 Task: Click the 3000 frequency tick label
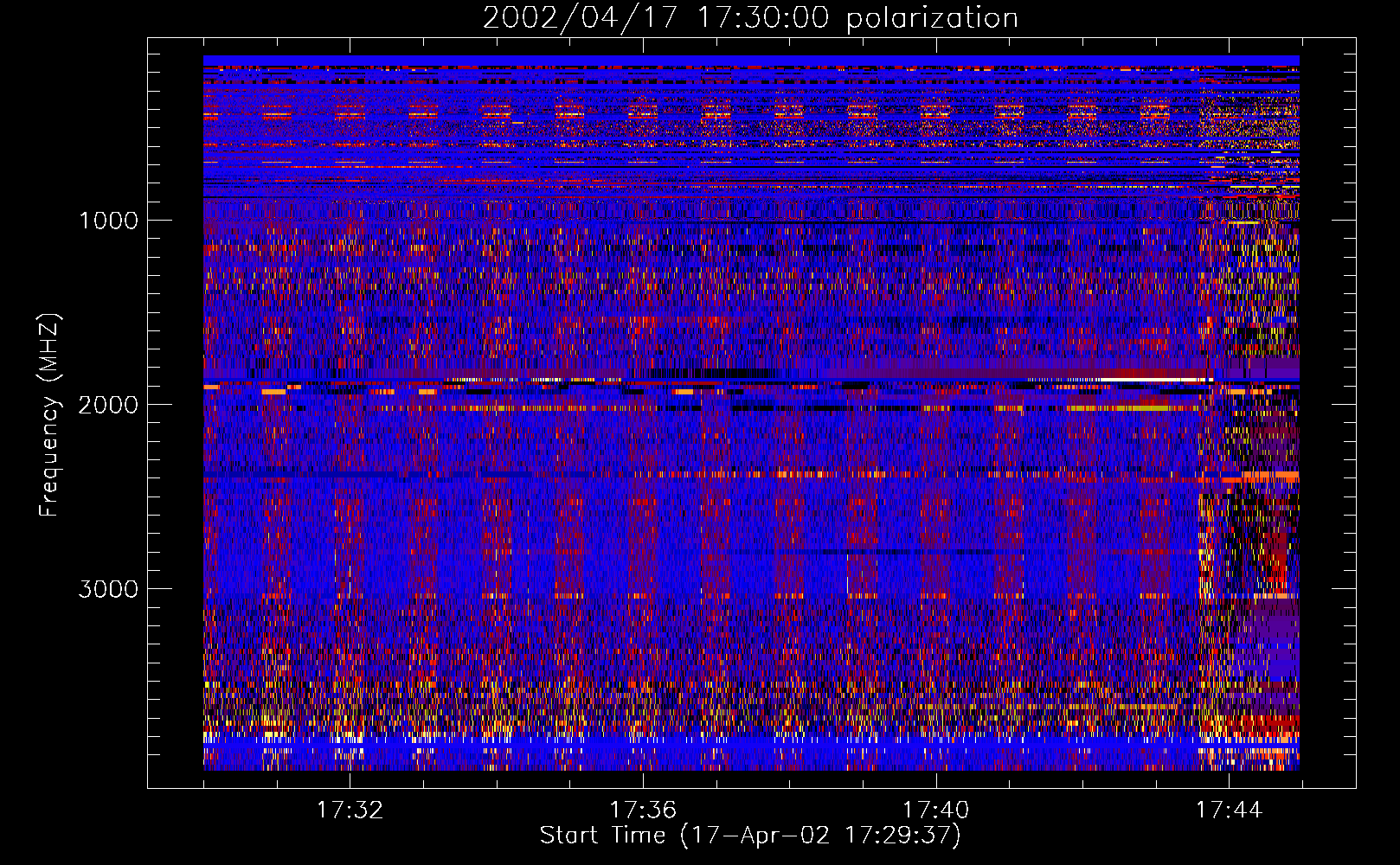pyautogui.click(x=108, y=589)
